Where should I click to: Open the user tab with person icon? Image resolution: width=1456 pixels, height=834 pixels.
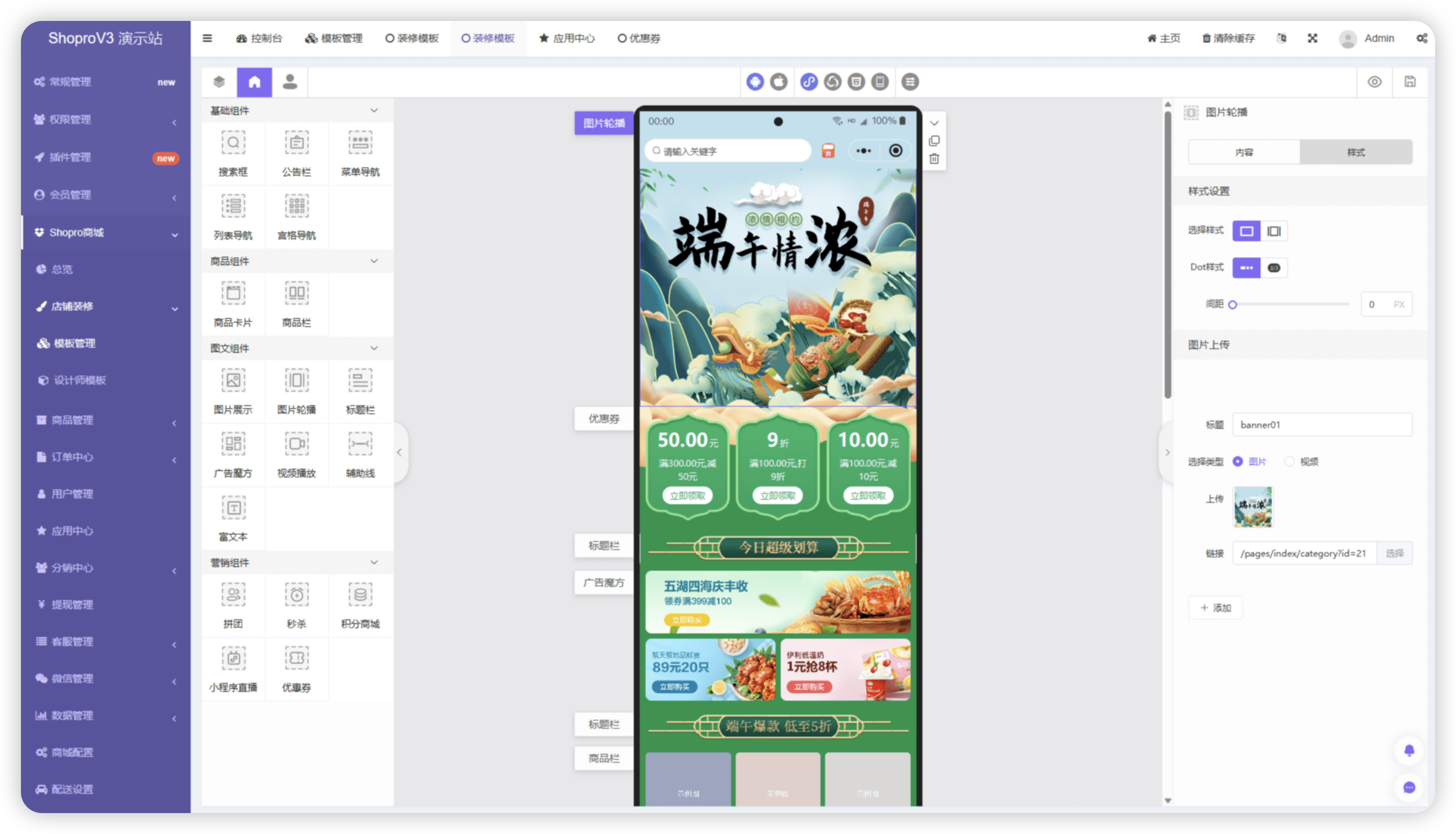pos(290,82)
